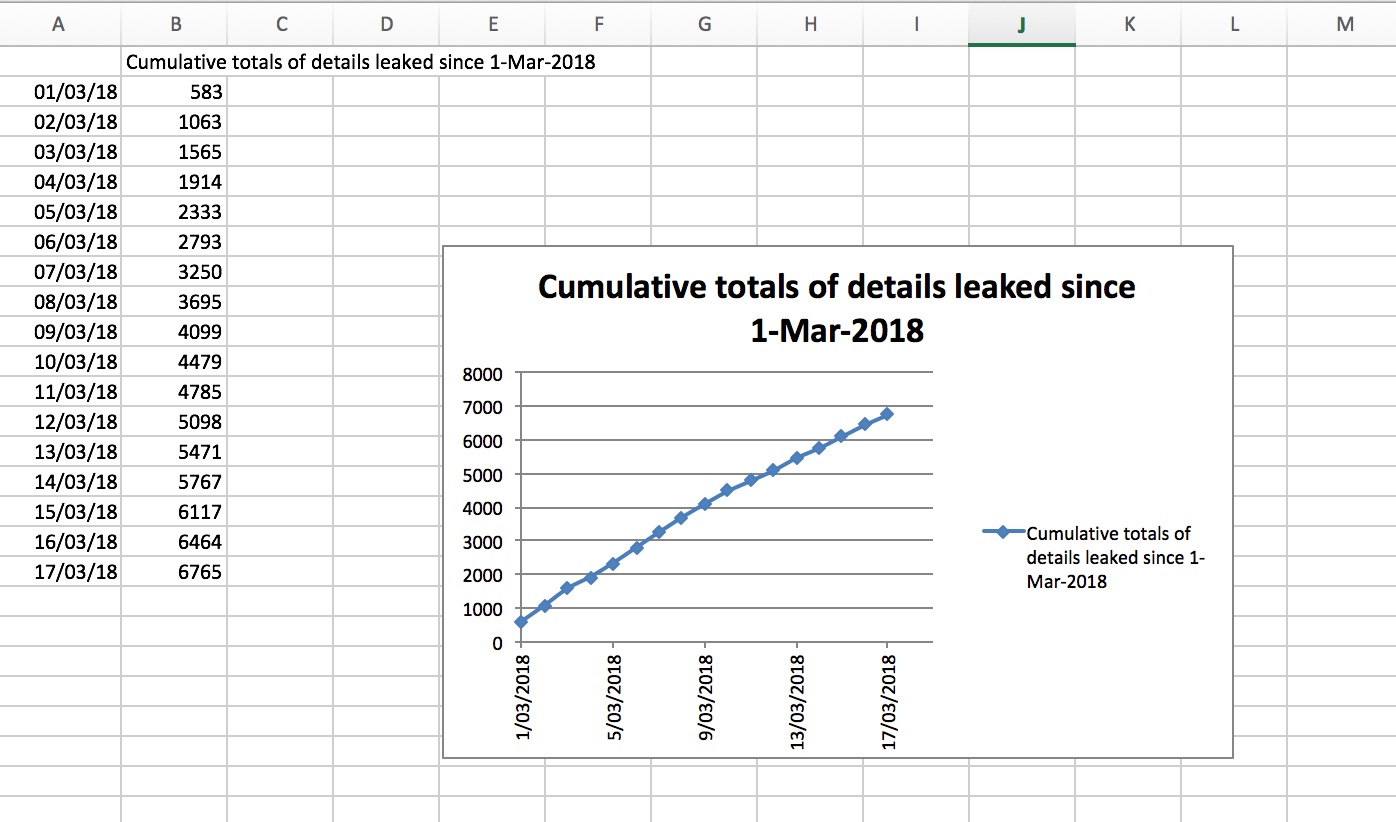This screenshot has height=822, width=1396.
Task: Click the last data point on chart line
Action: pyautogui.click(x=886, y=414)
